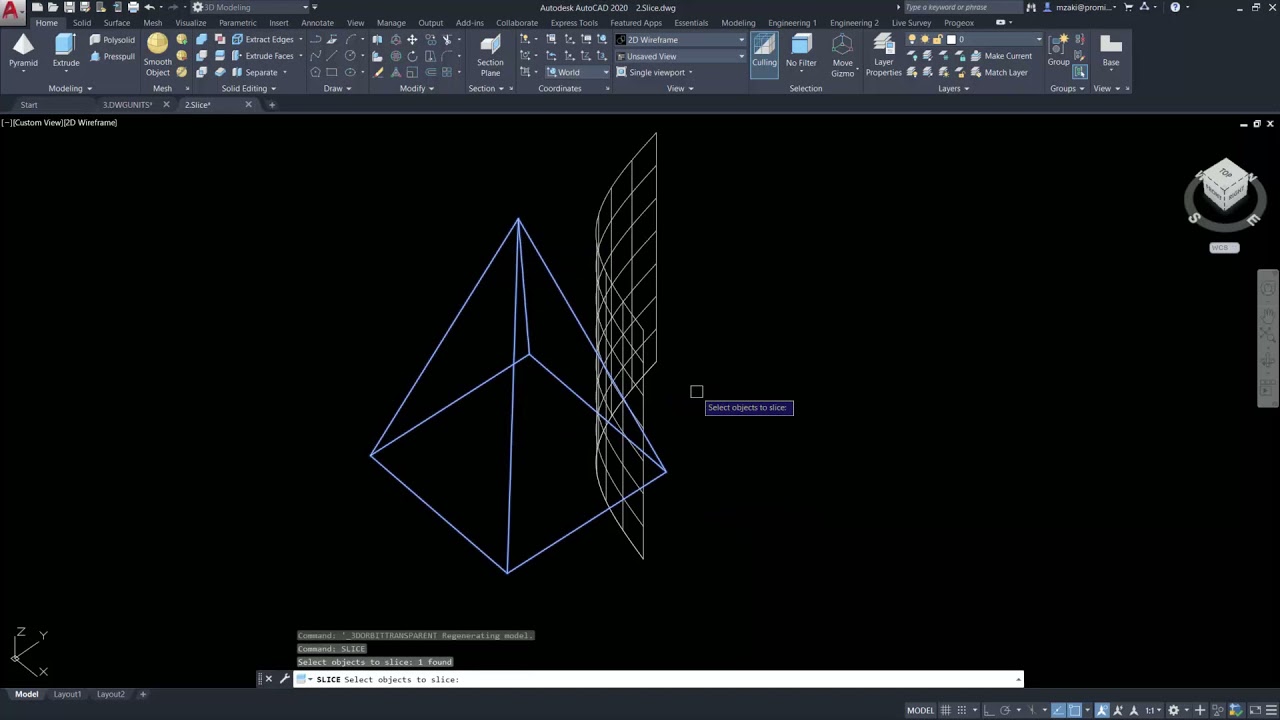Screen dimensions: 1280x720
Task: Open the World UCS dropdown
Action: pos(578,72)
